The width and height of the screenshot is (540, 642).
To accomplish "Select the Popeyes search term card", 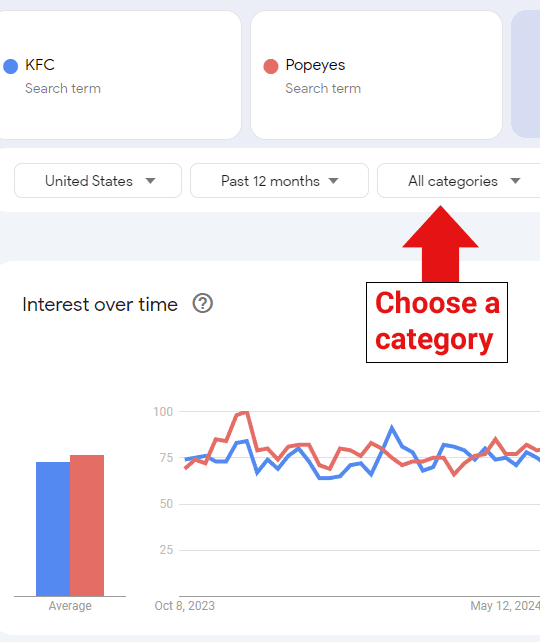I will coord(376,75).
